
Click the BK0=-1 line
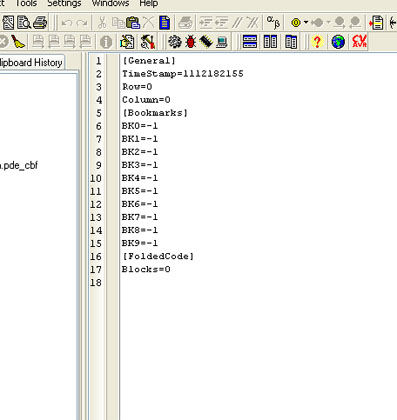coord(140,126)
